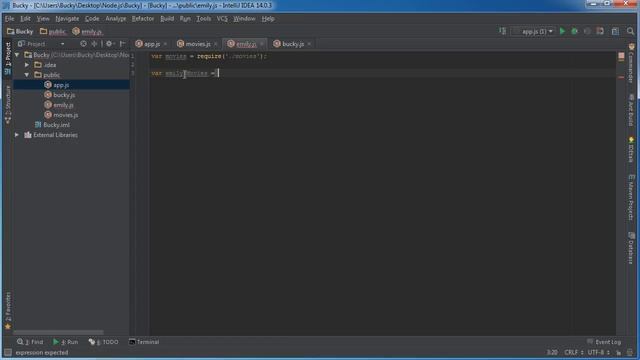The width and height of the screenshot is (640, 360).
Task: Click the Collapse All icon in Project panel
Action: click(94, 44)
